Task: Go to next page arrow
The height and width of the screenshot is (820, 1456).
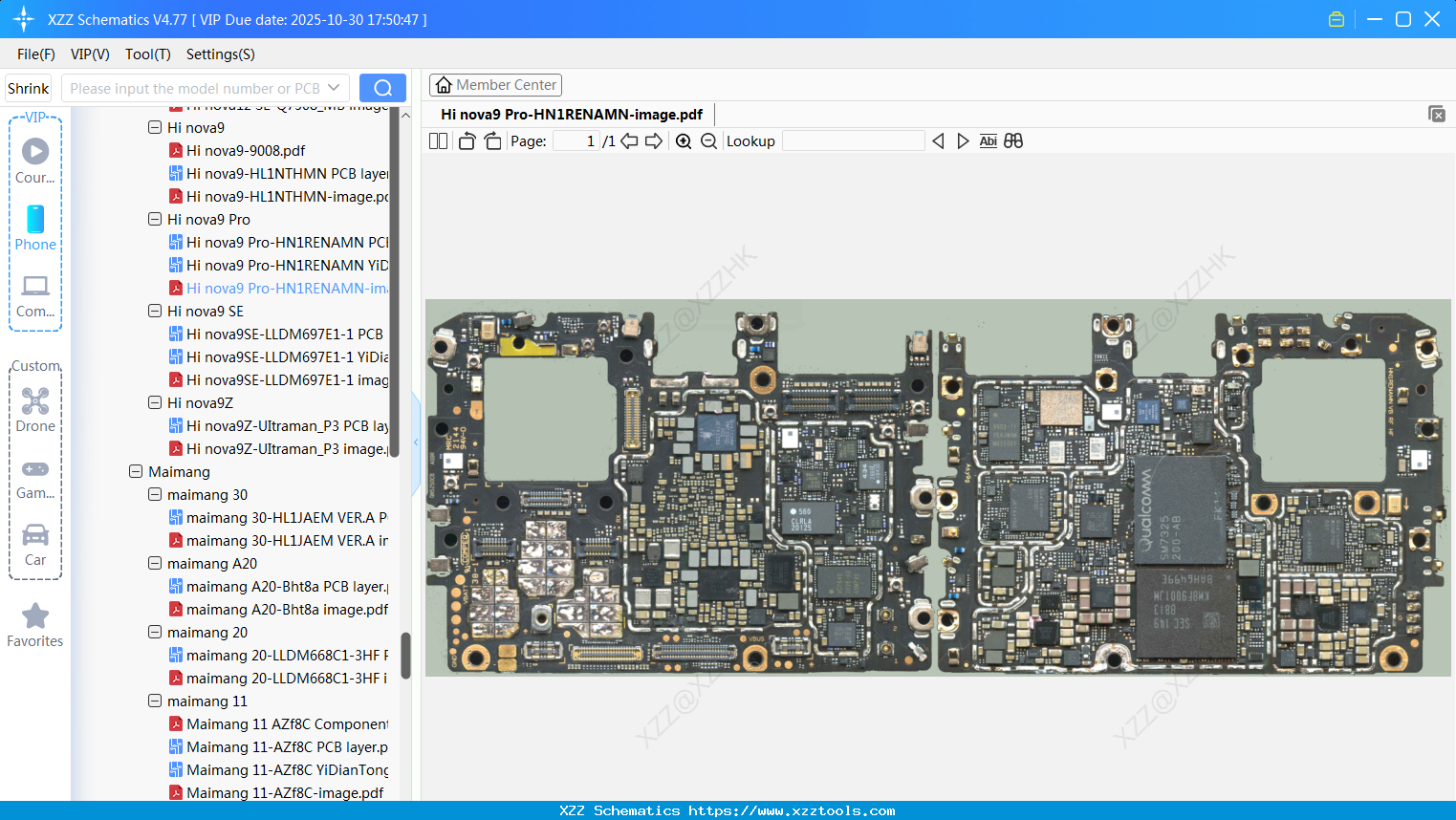Action: tap(654, 140)
